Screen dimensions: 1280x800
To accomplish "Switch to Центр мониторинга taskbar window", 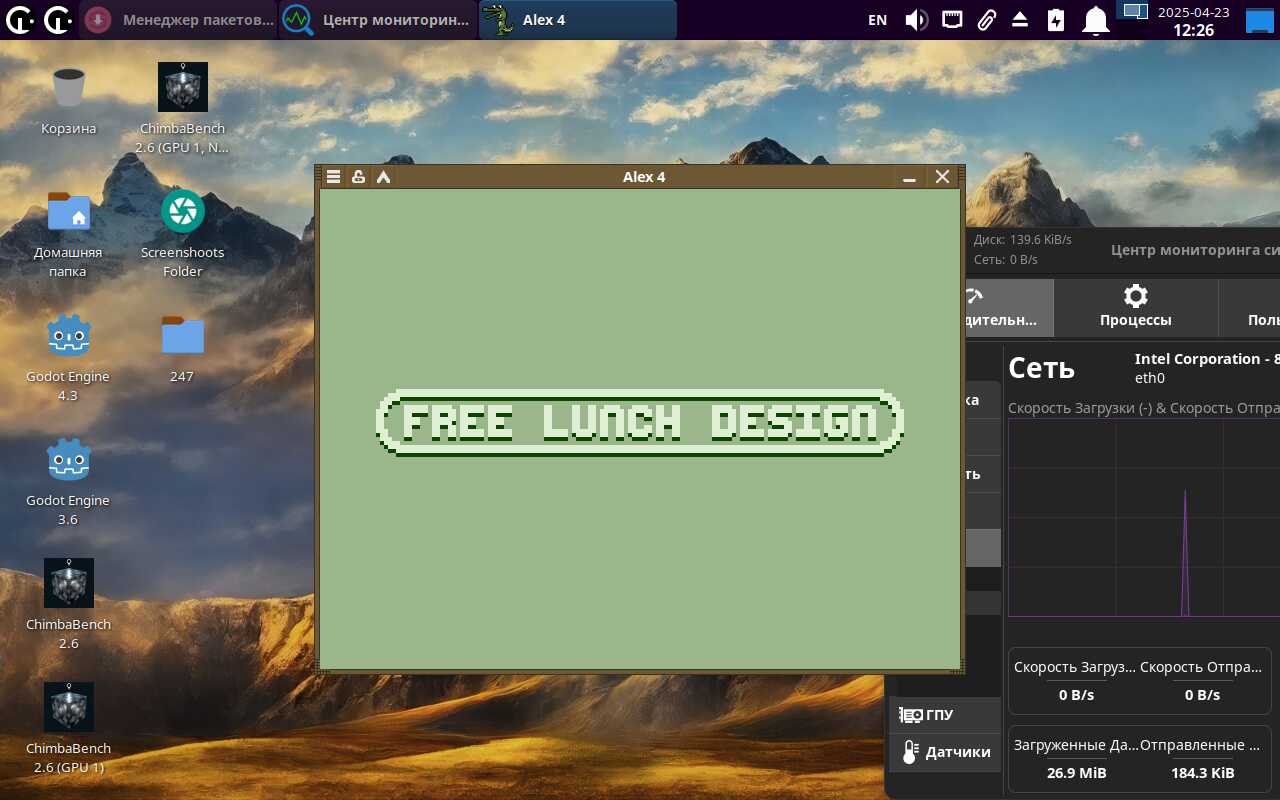I will [378, 19].
